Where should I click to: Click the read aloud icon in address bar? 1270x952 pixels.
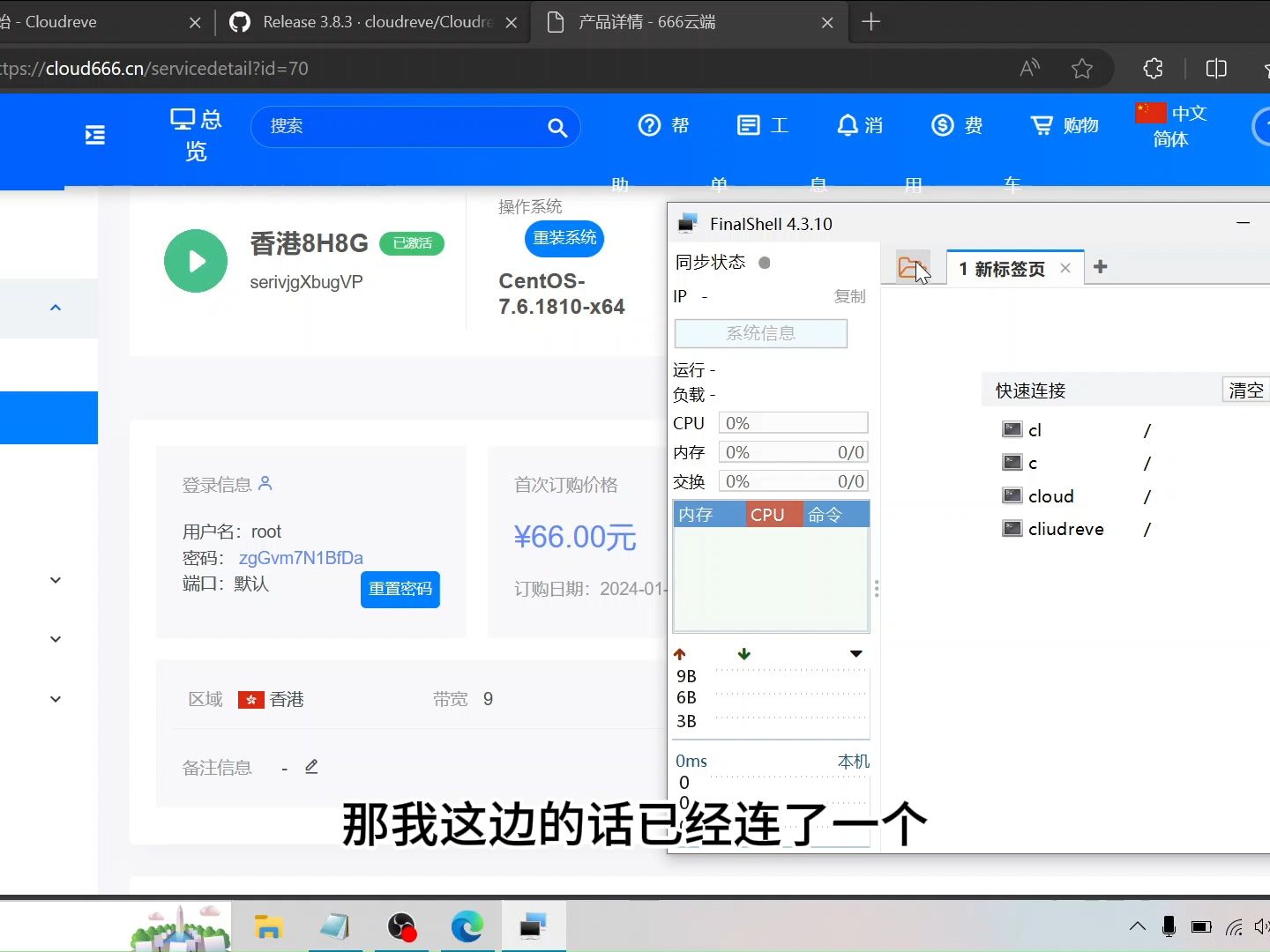(x=1029, y=69)
